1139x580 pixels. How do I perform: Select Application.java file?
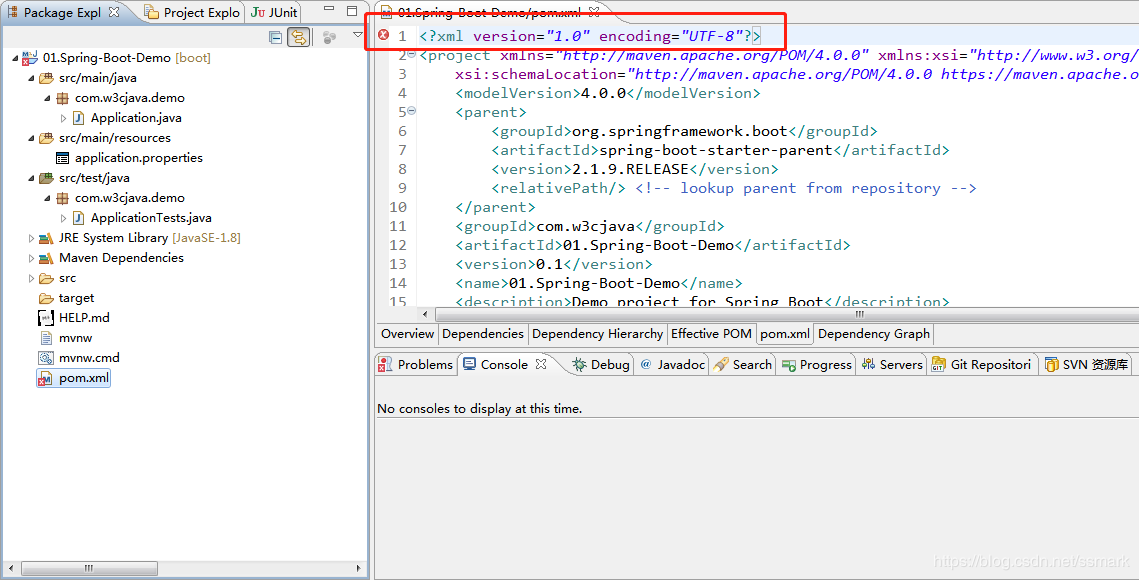click(x=136, y=118)
